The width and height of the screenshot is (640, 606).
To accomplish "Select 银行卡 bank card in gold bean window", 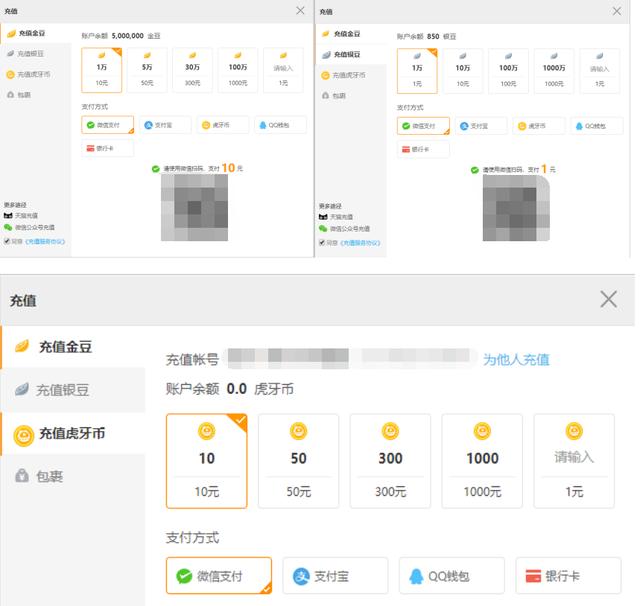I will [107, 148].
